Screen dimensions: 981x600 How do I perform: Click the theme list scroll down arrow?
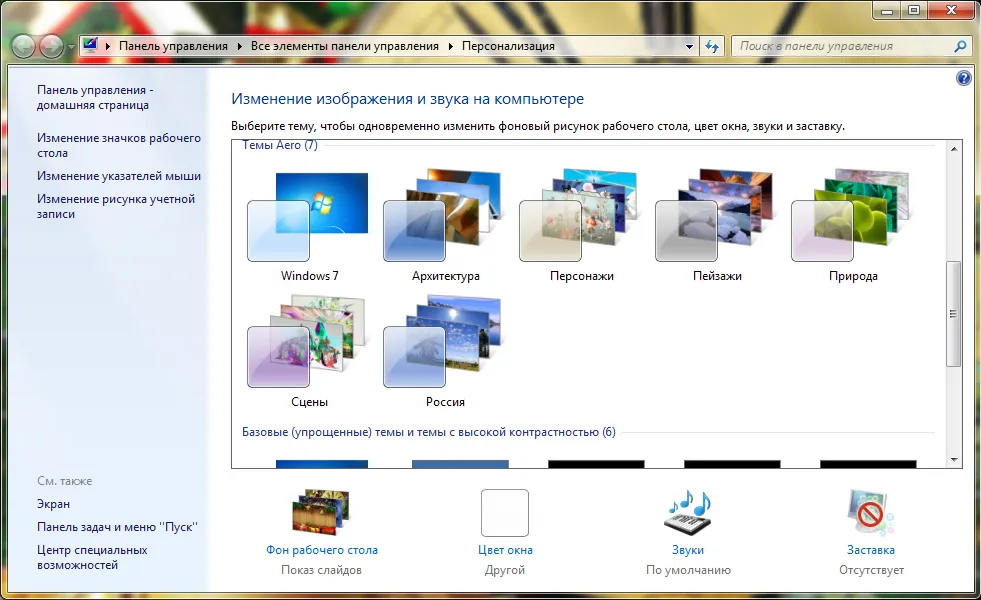[954, 460]
